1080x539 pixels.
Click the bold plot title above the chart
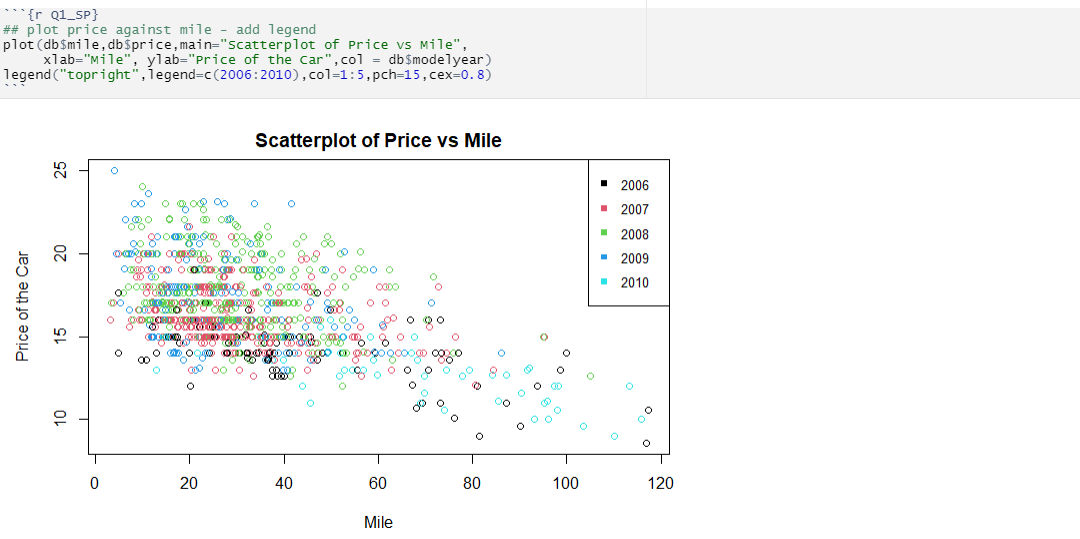pyautogui.click(x=378, y=140)
